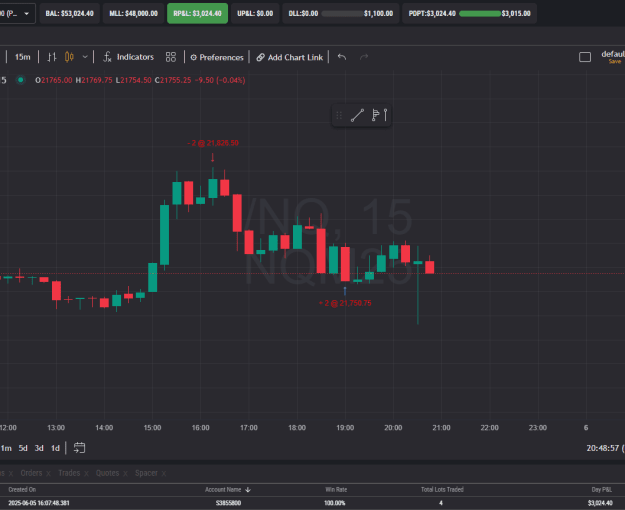Switch to the Orders tab

(31, 473)
